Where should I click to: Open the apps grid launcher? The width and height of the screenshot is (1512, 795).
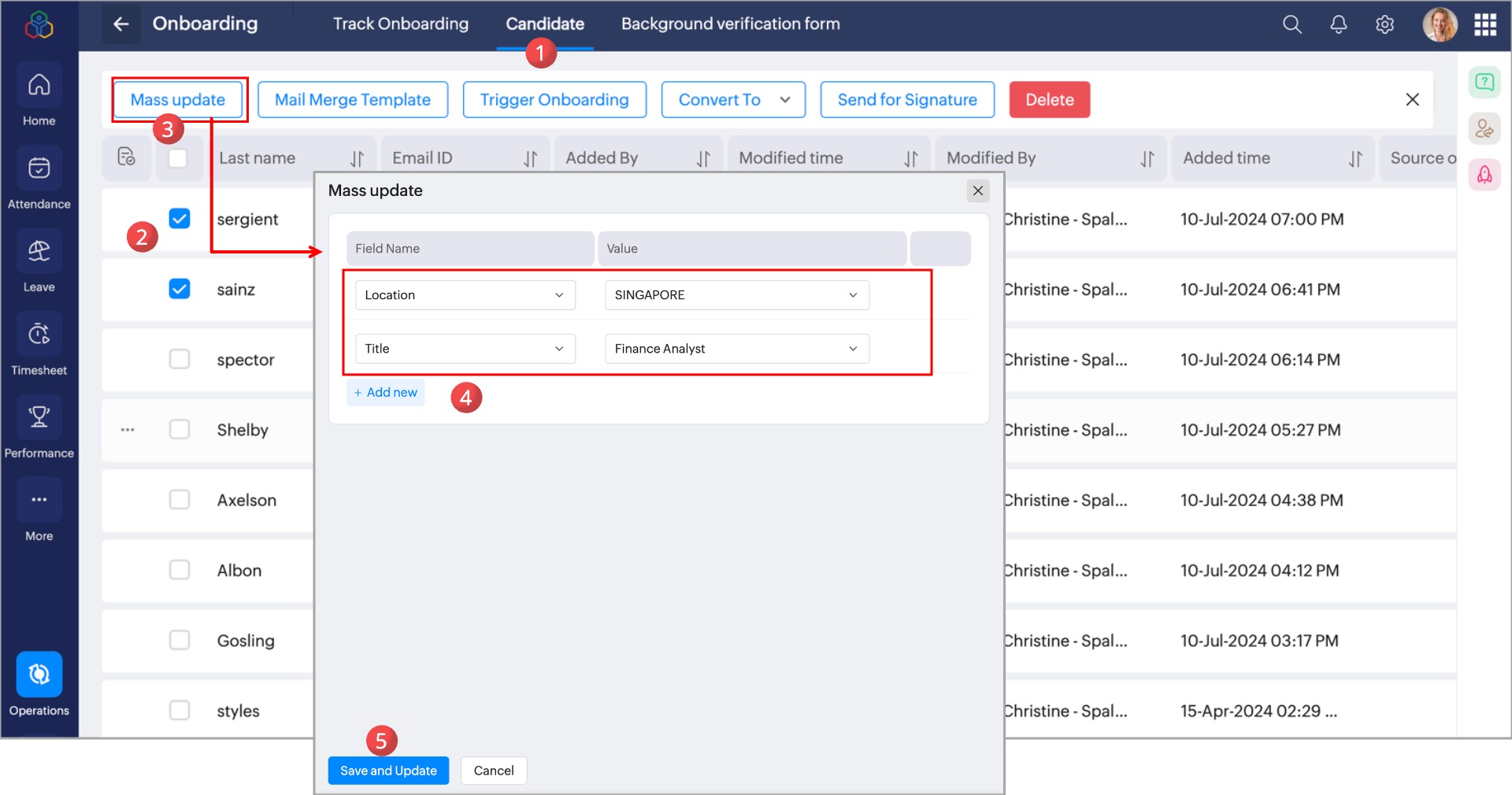coord(1485,24)
